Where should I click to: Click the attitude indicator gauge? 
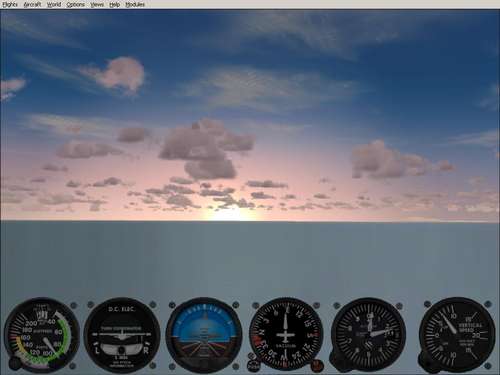coord(203,335)
